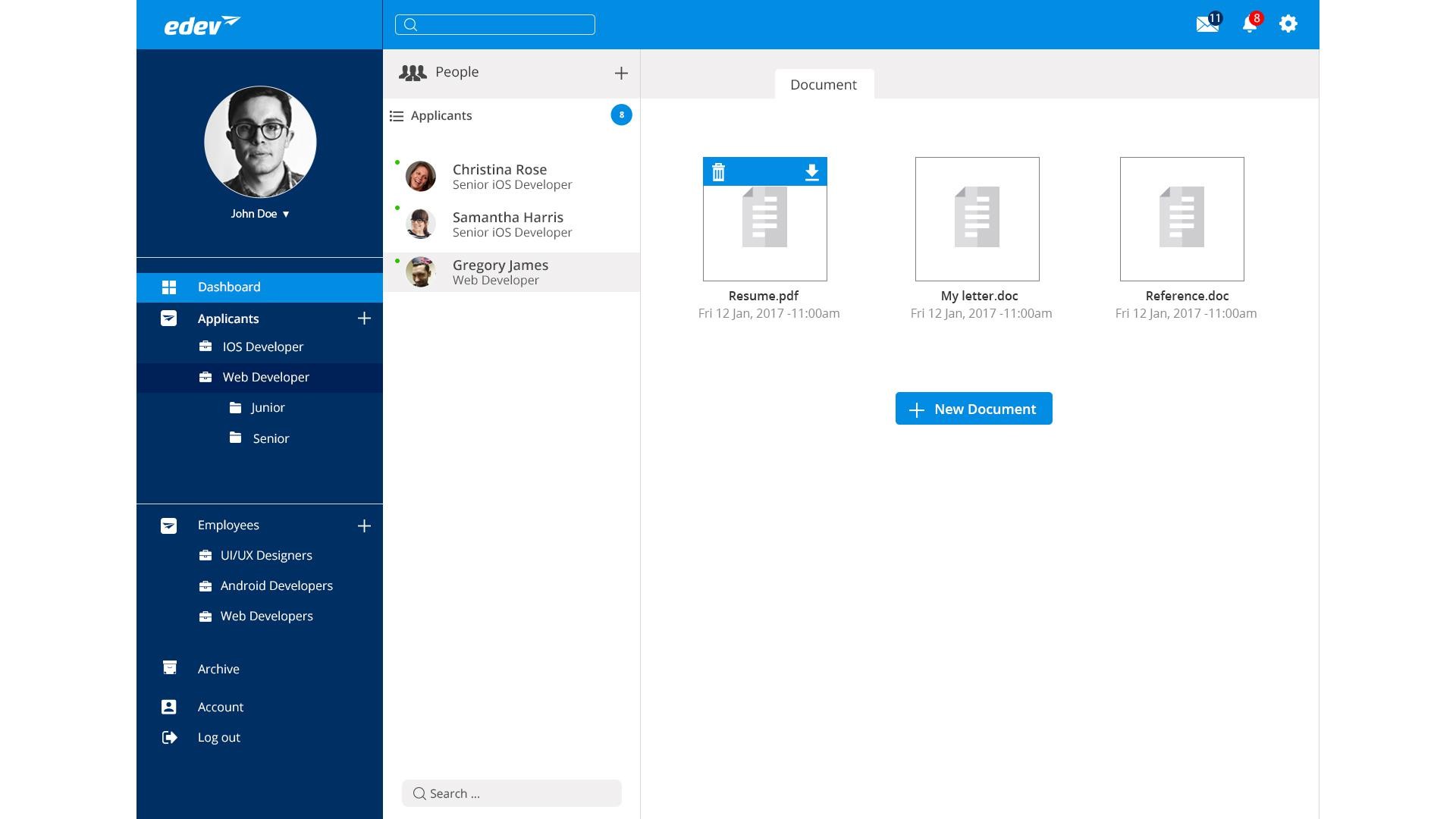Delete Resume.pdf with the trash icon

[718, 172]
